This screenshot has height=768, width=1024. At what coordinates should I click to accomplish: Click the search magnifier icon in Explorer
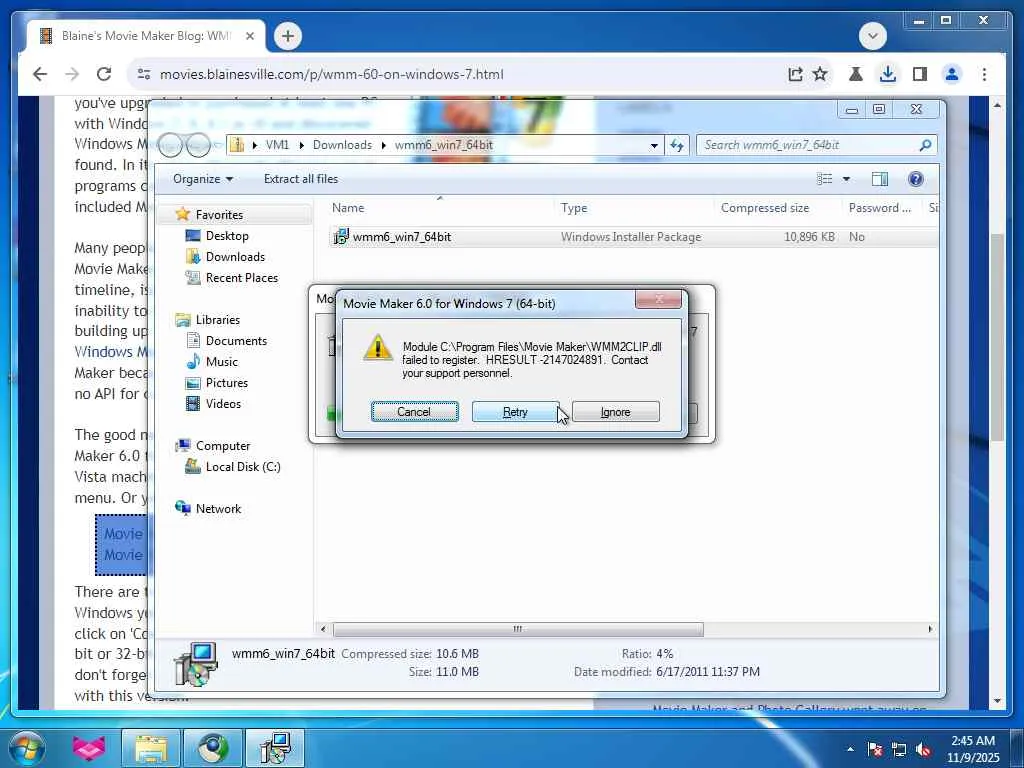pyautogui.click(x=925, y=145)
